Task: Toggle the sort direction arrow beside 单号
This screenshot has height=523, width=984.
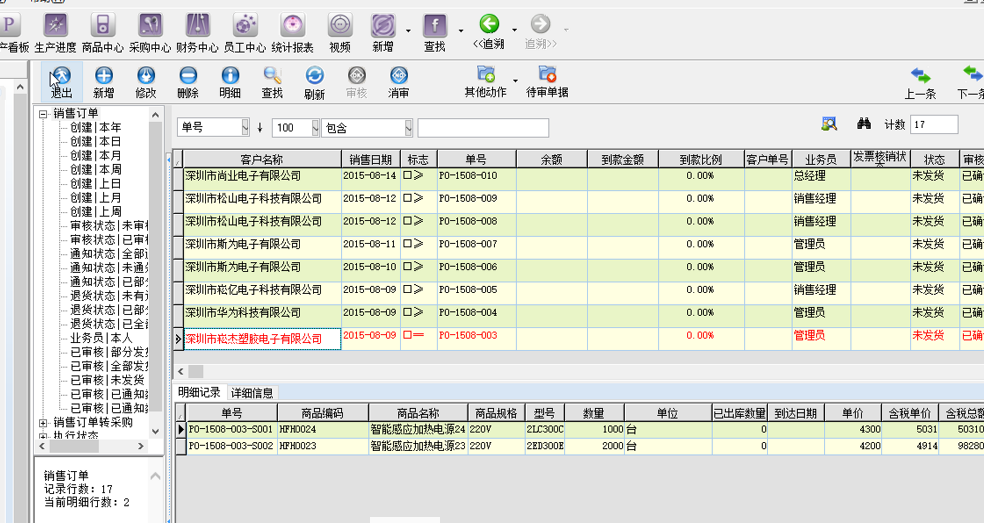Action: [x=260, y=128]
